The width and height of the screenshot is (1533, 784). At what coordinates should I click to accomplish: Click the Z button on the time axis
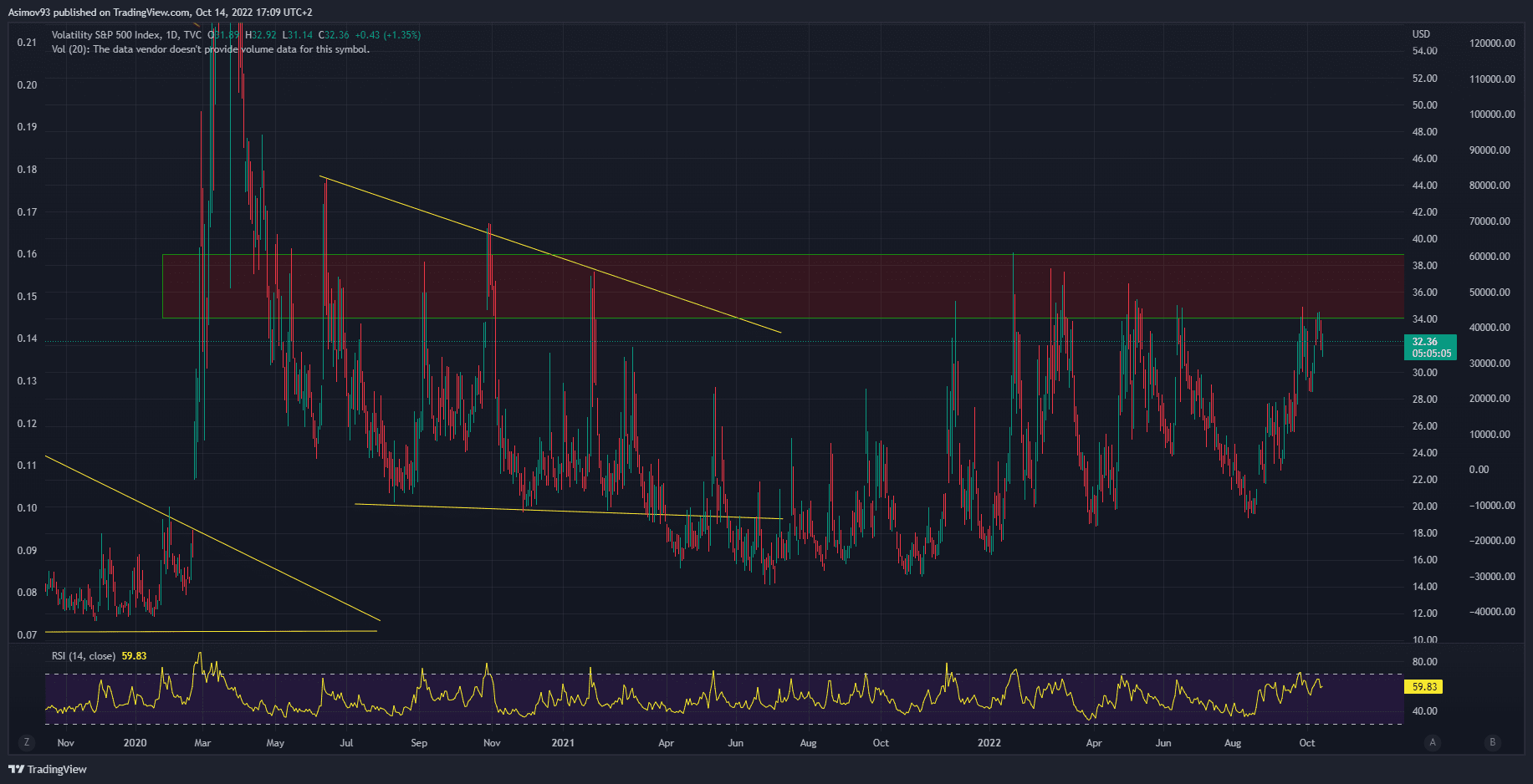(x=27, y=742)
